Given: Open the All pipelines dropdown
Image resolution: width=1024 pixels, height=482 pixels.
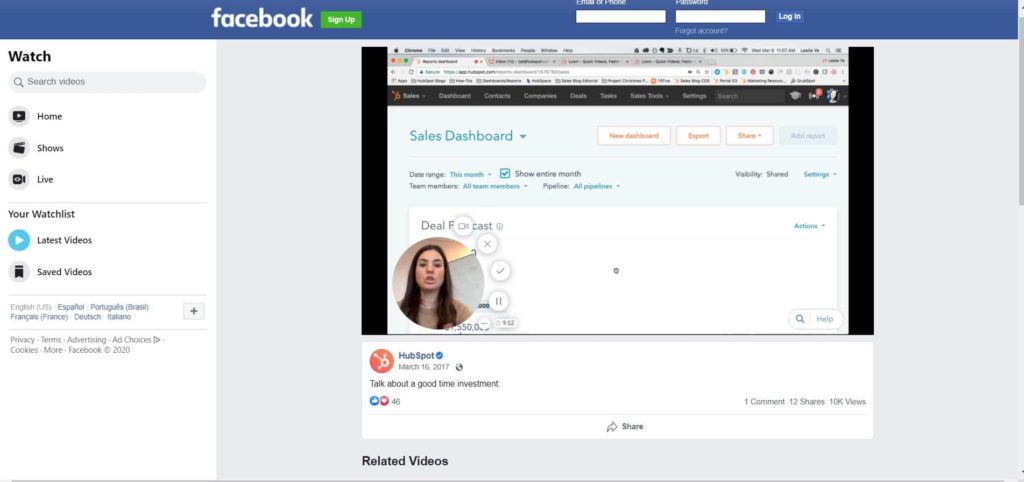Looking at the screenshot, I should click(x=596, y=186).
